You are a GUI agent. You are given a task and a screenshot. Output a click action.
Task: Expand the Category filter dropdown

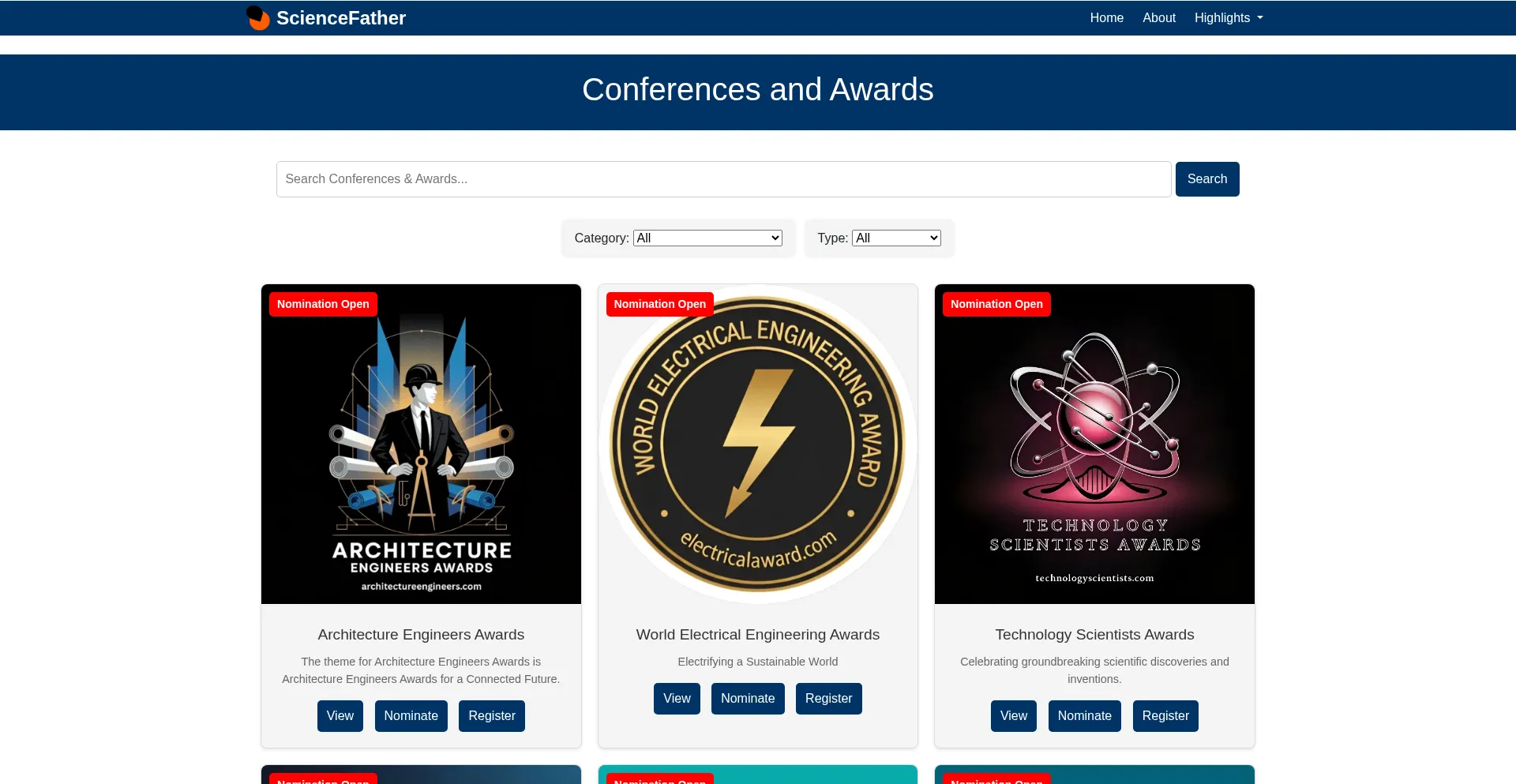click(x=707, y=238)
